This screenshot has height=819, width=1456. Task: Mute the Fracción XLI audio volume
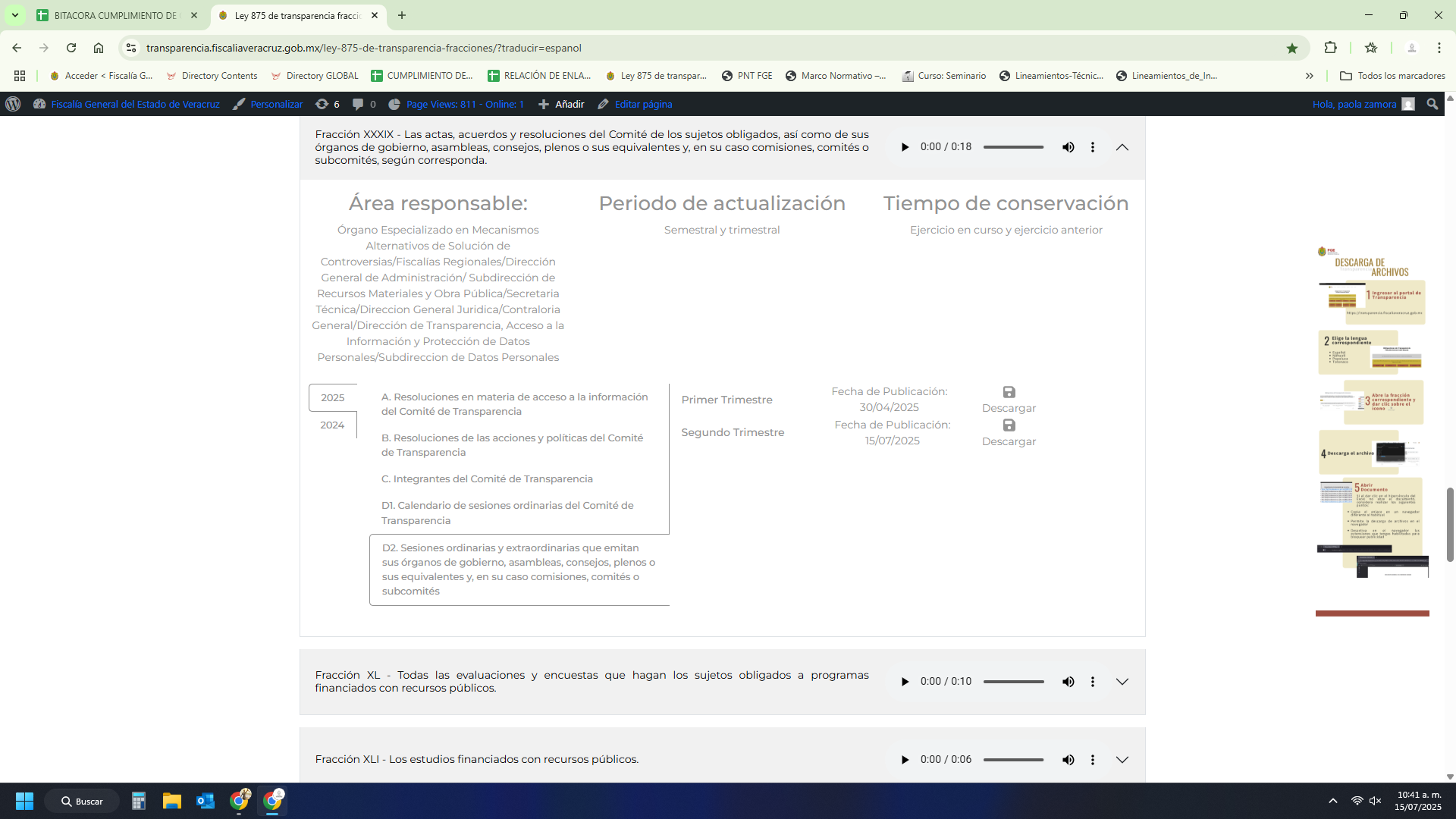[x=1068, y=760]
